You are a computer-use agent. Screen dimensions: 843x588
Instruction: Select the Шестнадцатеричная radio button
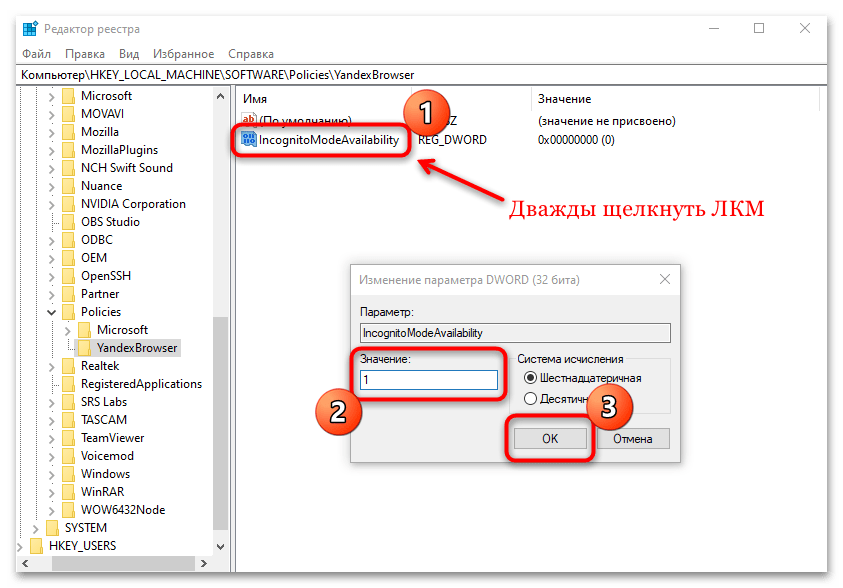point(530,378)
